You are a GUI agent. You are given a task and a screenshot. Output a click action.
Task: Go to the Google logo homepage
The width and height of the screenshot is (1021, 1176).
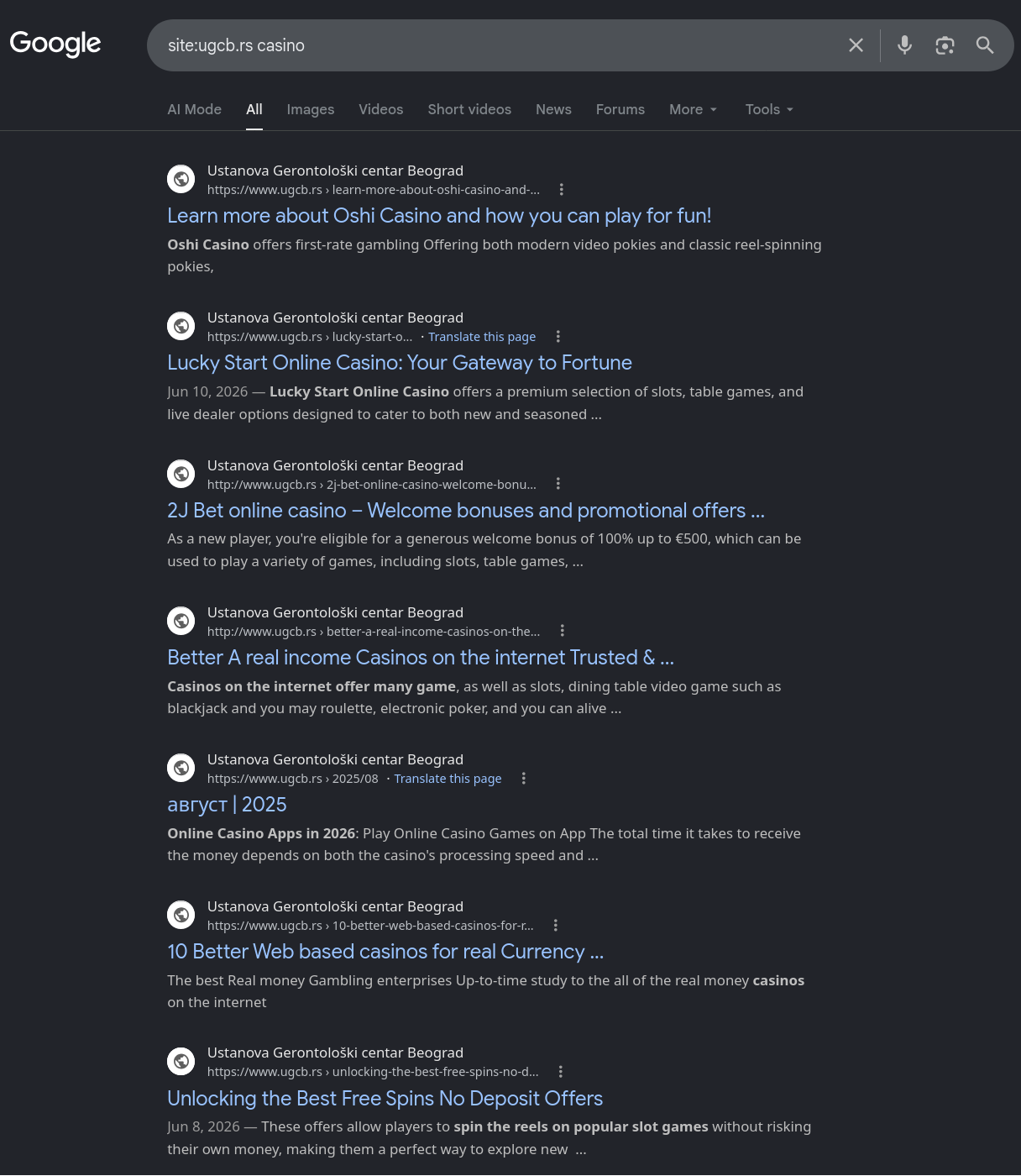tap(55, 44)
